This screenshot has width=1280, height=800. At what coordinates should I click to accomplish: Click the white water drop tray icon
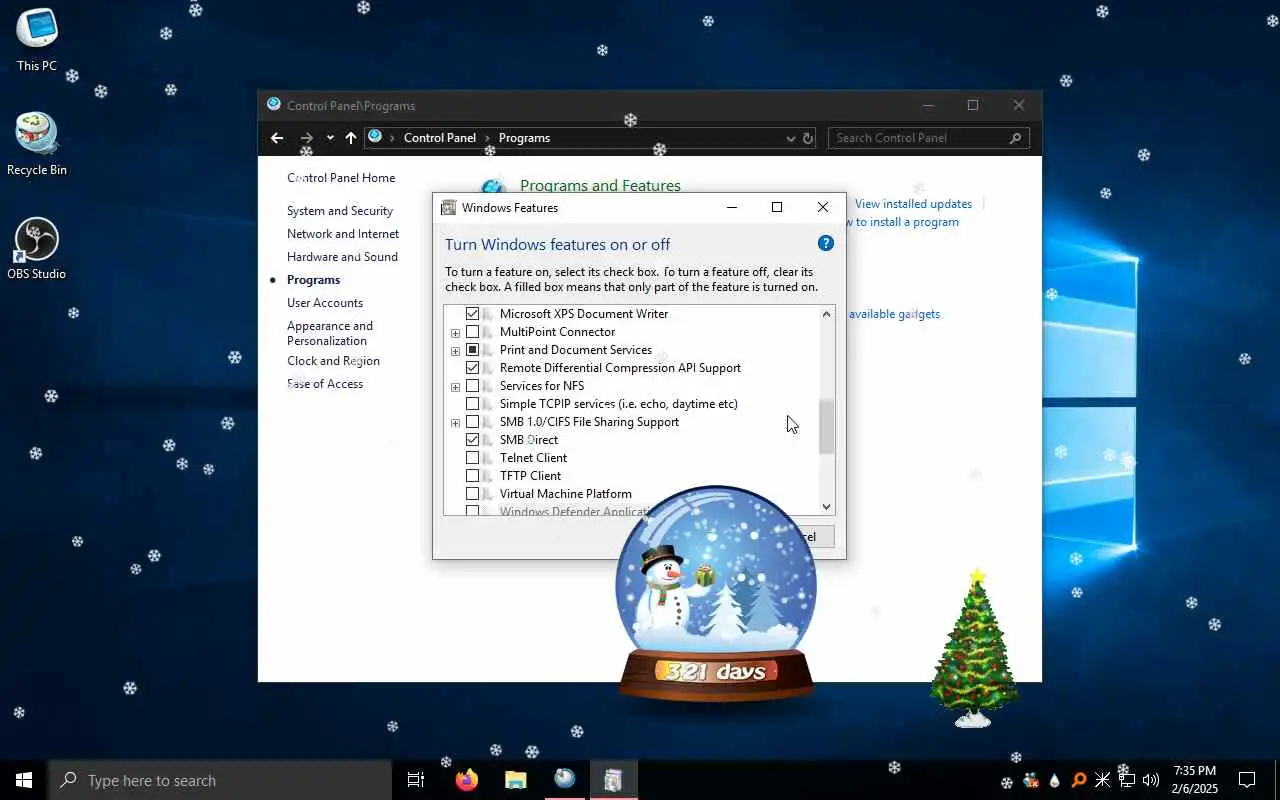[x=1055, y=780]
